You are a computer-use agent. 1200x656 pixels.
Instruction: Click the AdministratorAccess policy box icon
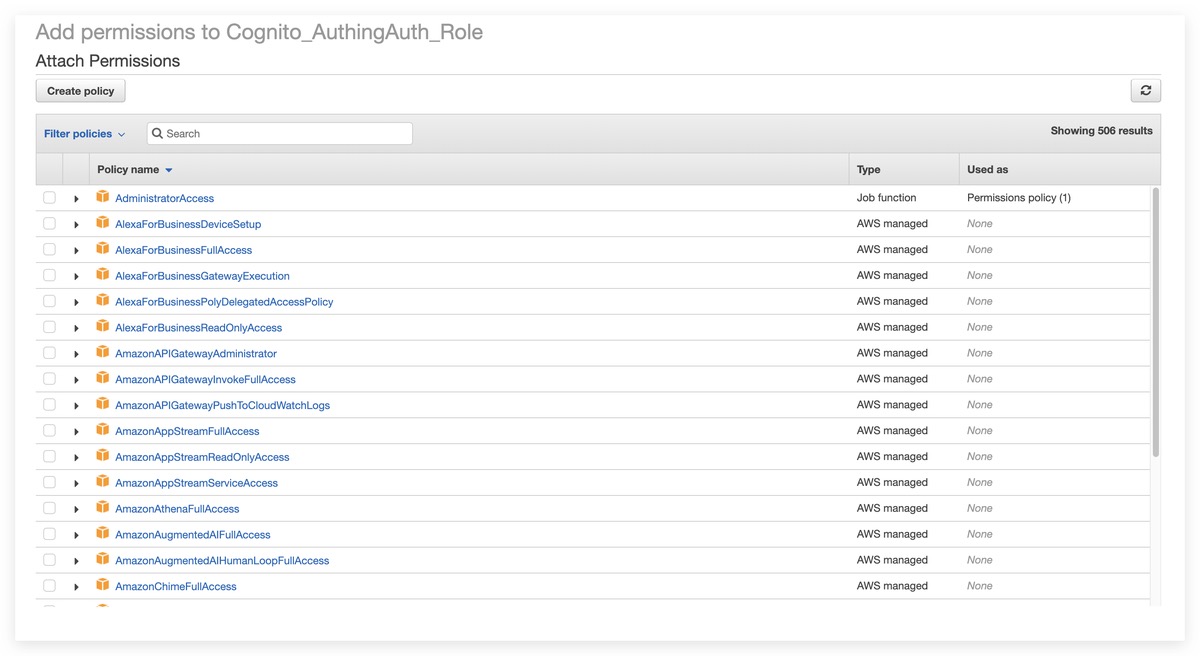[102, 197]
